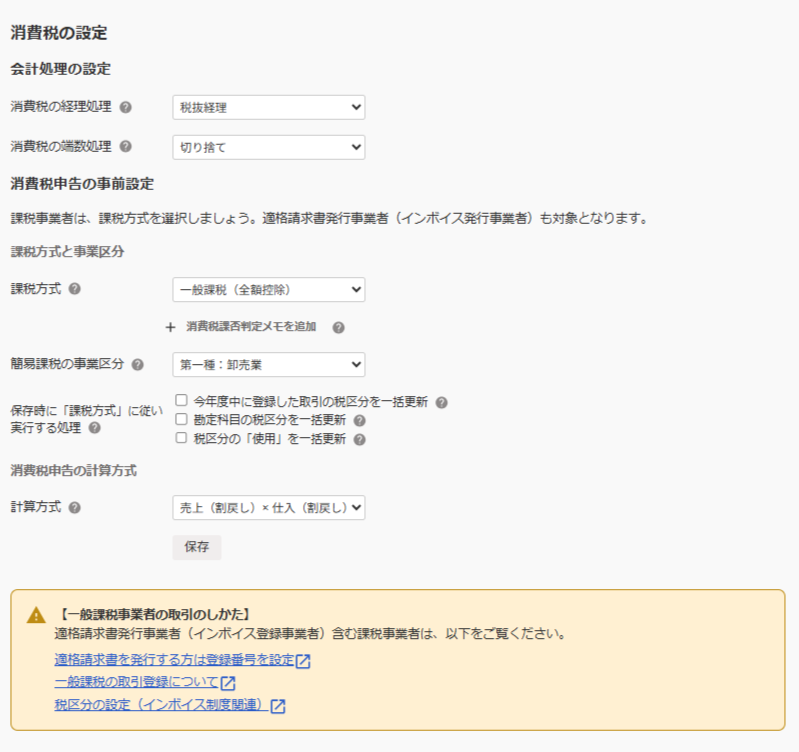Check 勘定科目の税区分を一括更新 option
Viewport: 799px width, 752px height.
click(x=182, y=420)
